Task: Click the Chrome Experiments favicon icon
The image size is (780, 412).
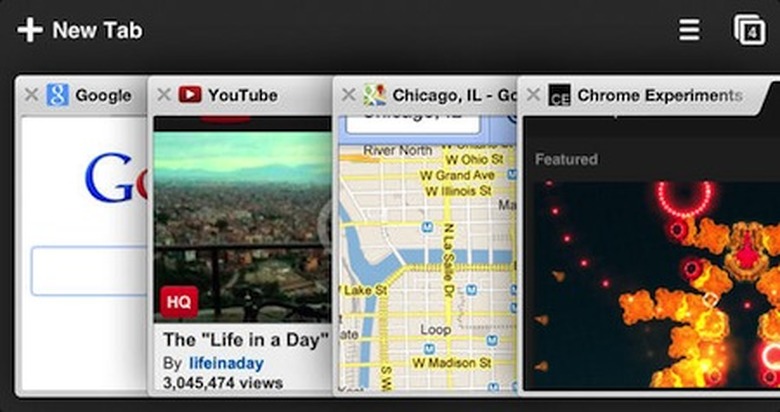Action: click(560, 95)
